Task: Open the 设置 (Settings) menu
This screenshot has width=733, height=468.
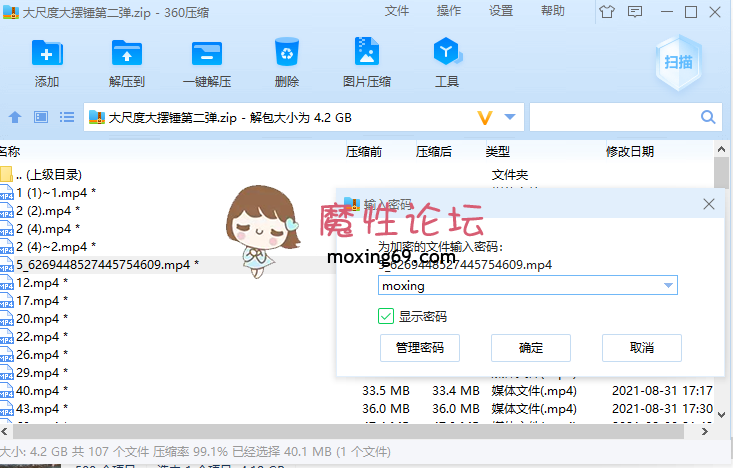Action: (x=501, y=11)
